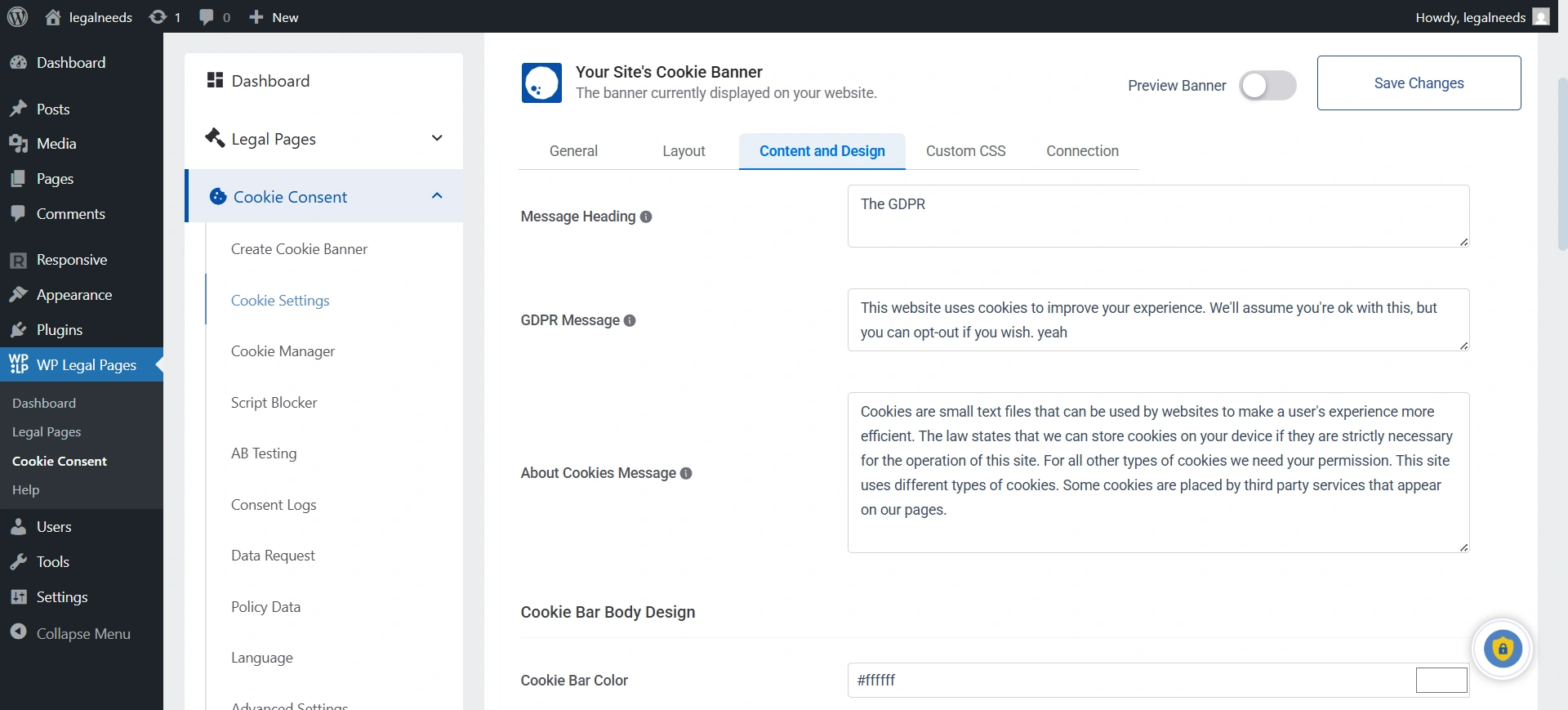Open the Script Blocker settings link
The image size is (1568, 710).
pos(274,403)
